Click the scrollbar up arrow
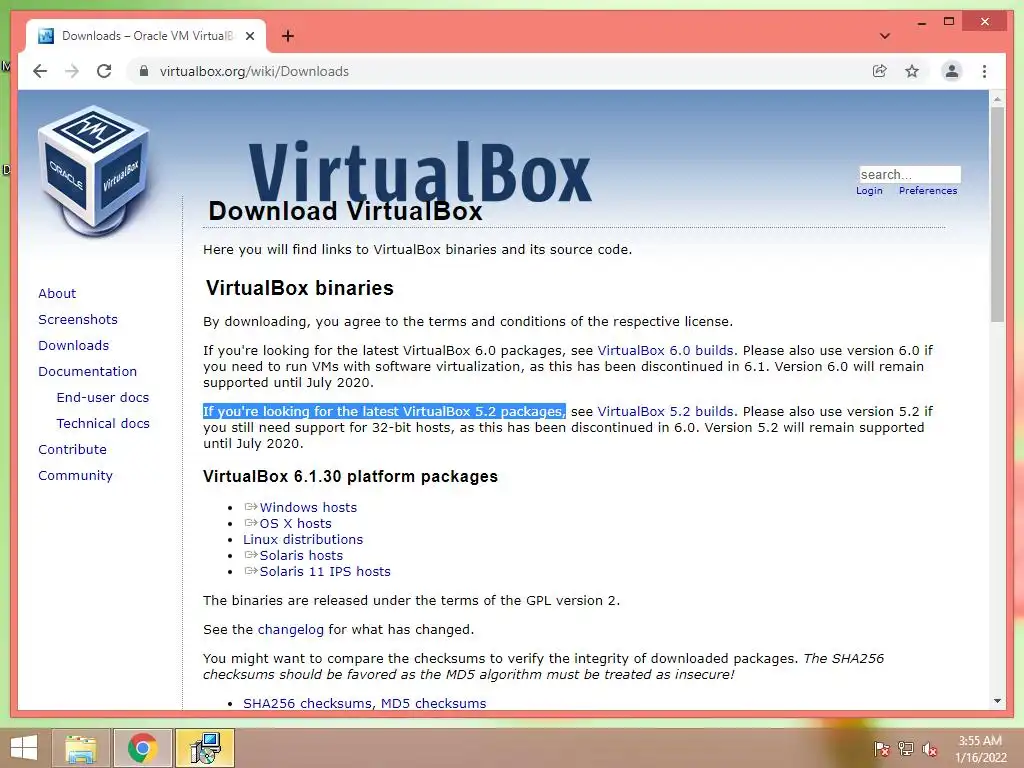Viewport: 1024px width, 768px height. pyautogui.click(x=997, y=99)
